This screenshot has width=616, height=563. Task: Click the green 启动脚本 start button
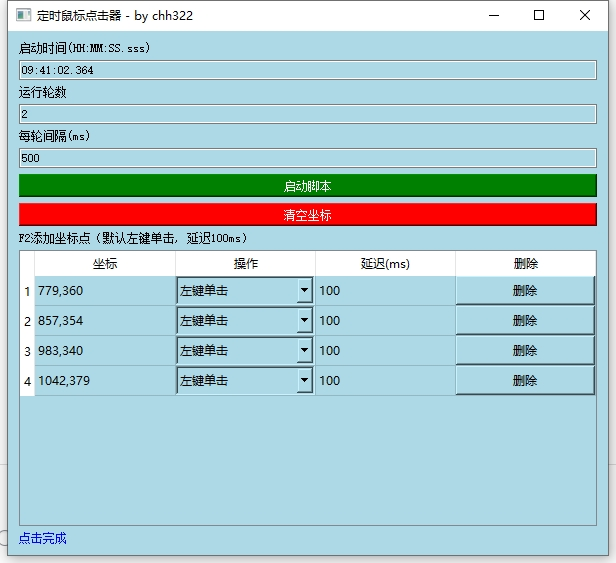[307, 186]
